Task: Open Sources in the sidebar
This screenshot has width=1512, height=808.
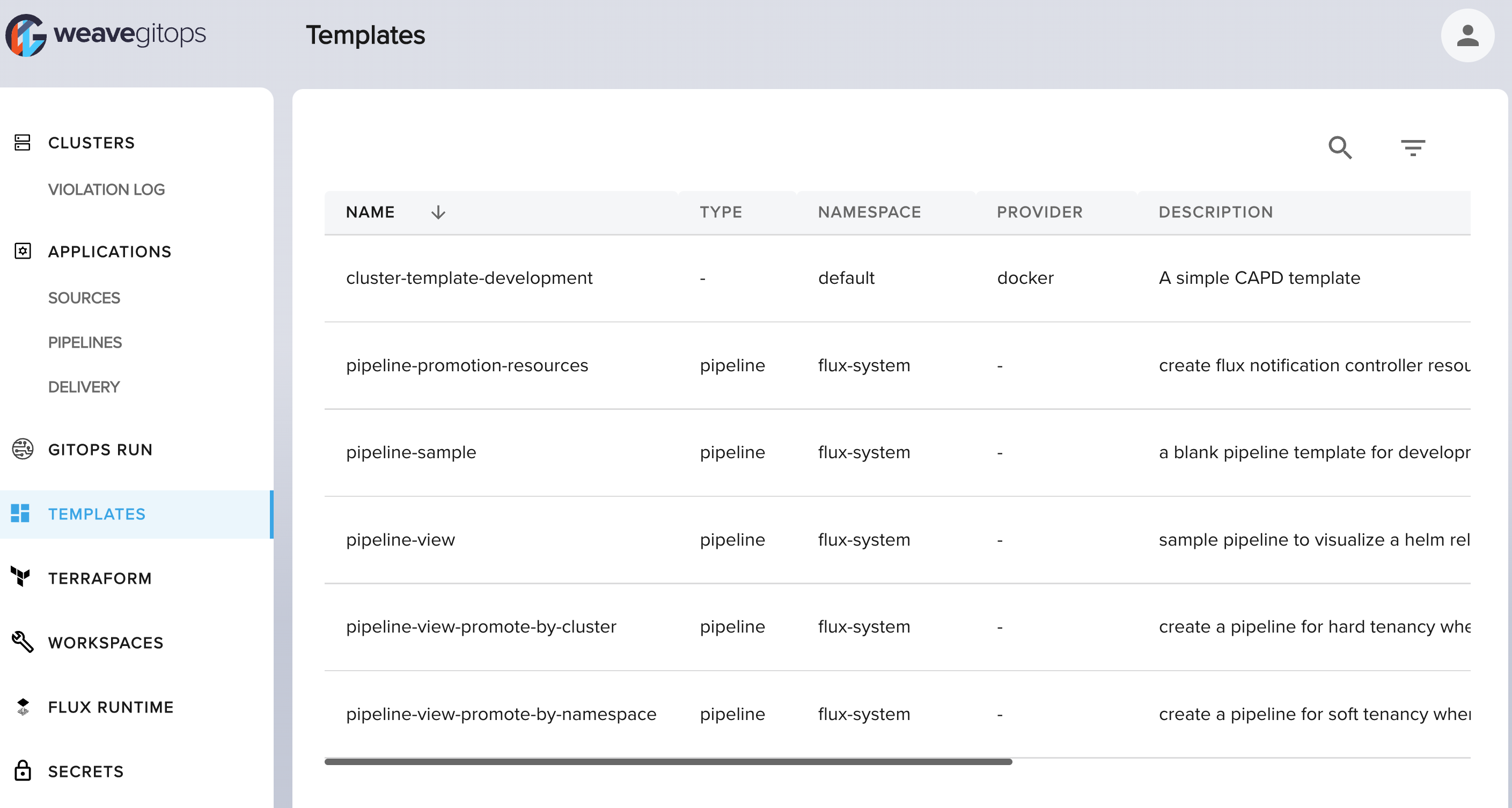Action: tap(84, 297)
